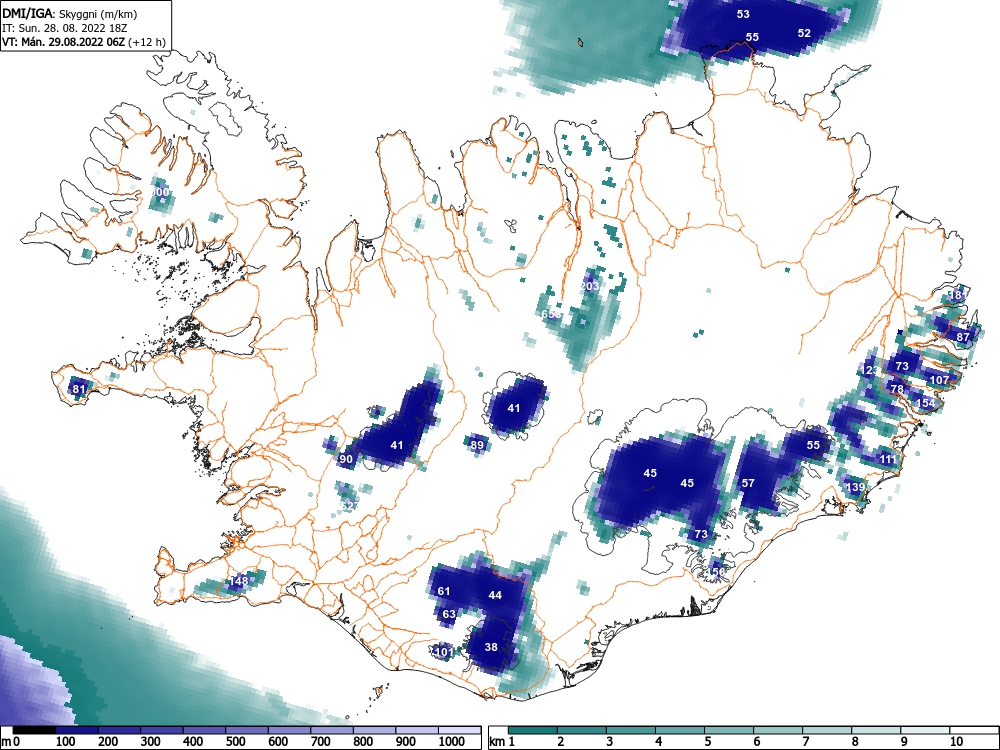Select the 154 visibility label
This screenshot has width=1000, height=750.
[925, 403]
